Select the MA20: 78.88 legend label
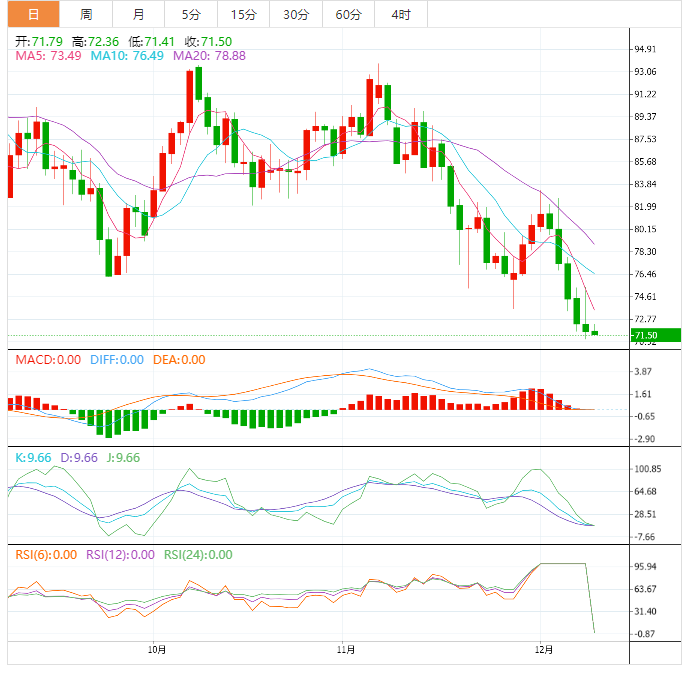Viewport: 695px width, 674px height. [210, 56]
